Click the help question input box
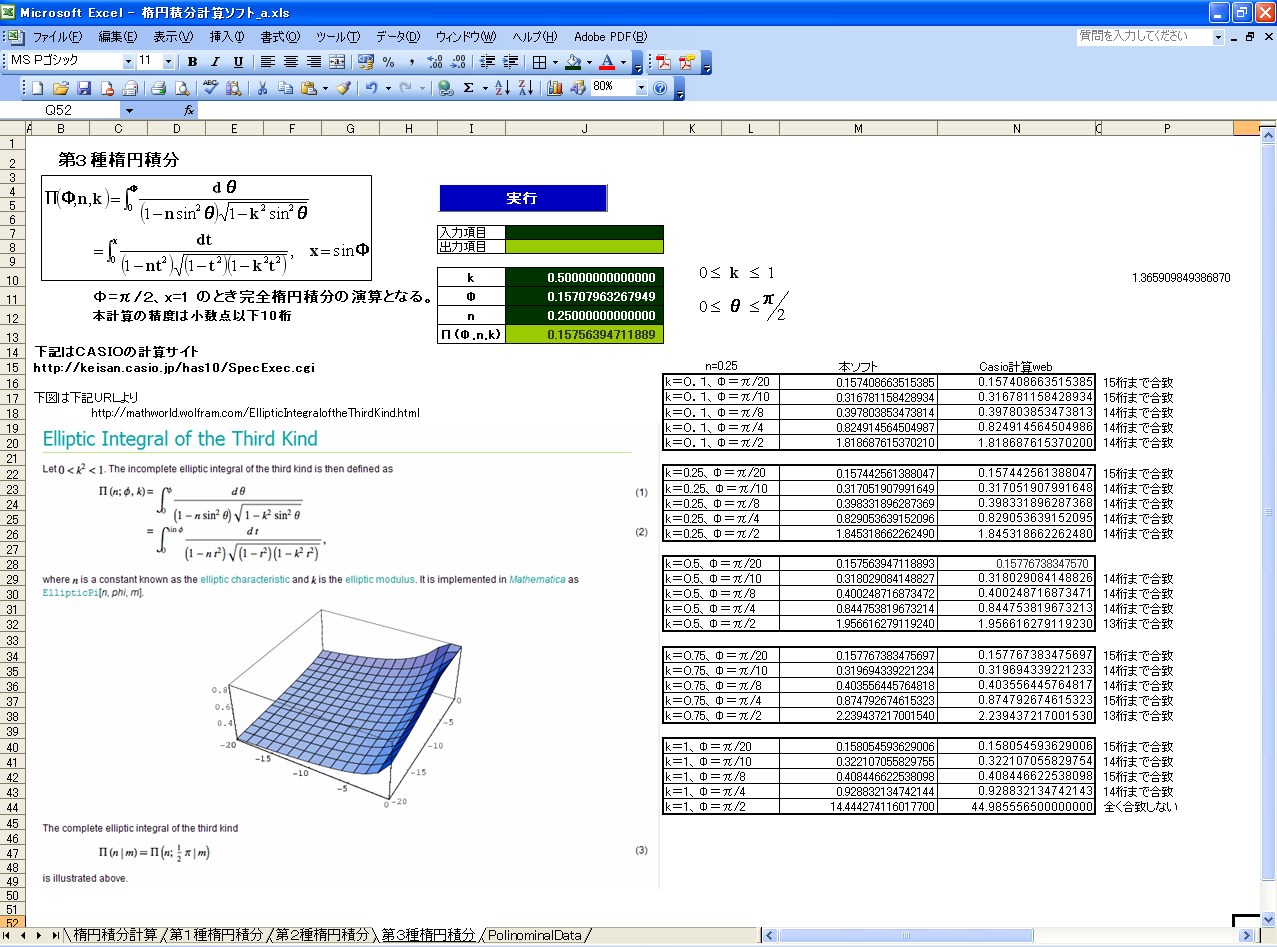Viewport: 1277px width, 947px height. pyautogui.click(x=1145, y=36)
